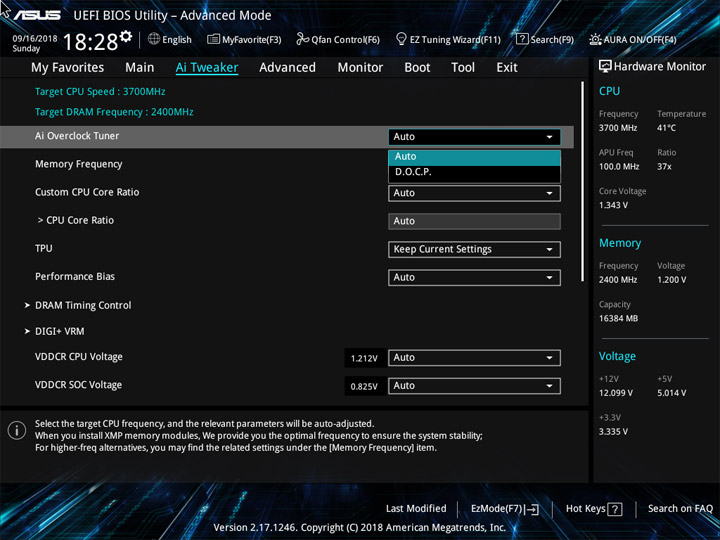
Task: Toggle AURA ON/OFF(F4) lighting
Action: click(x=633, y=39)
